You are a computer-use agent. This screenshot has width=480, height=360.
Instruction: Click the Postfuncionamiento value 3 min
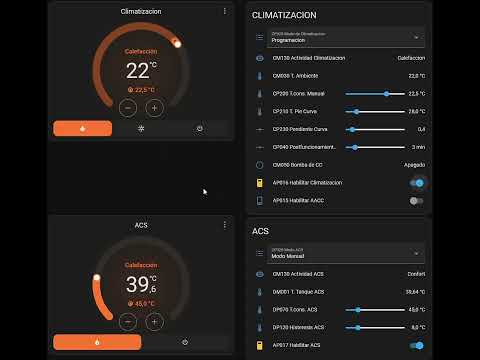pos(418,147)
